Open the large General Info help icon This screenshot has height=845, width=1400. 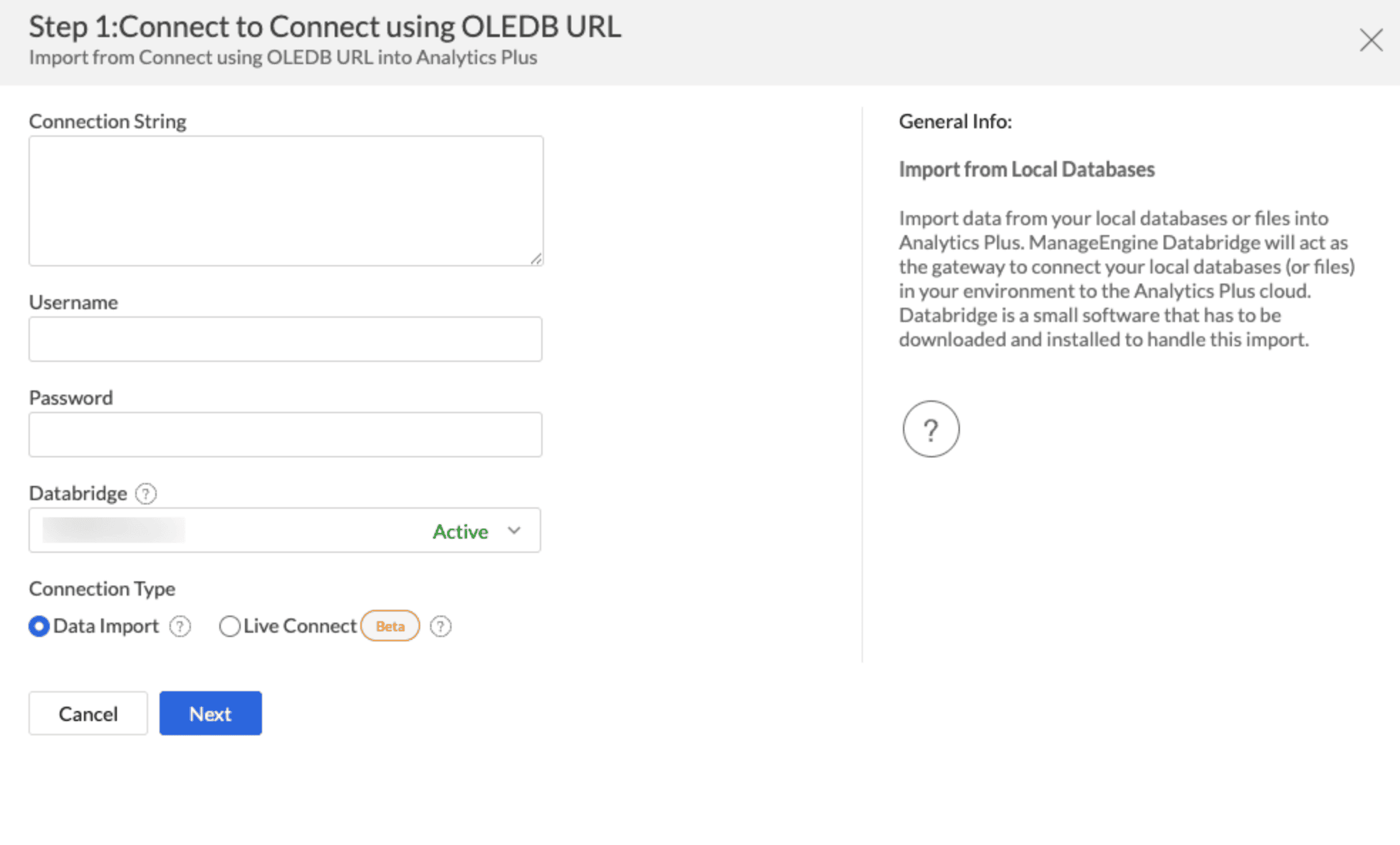coord(931,429)
